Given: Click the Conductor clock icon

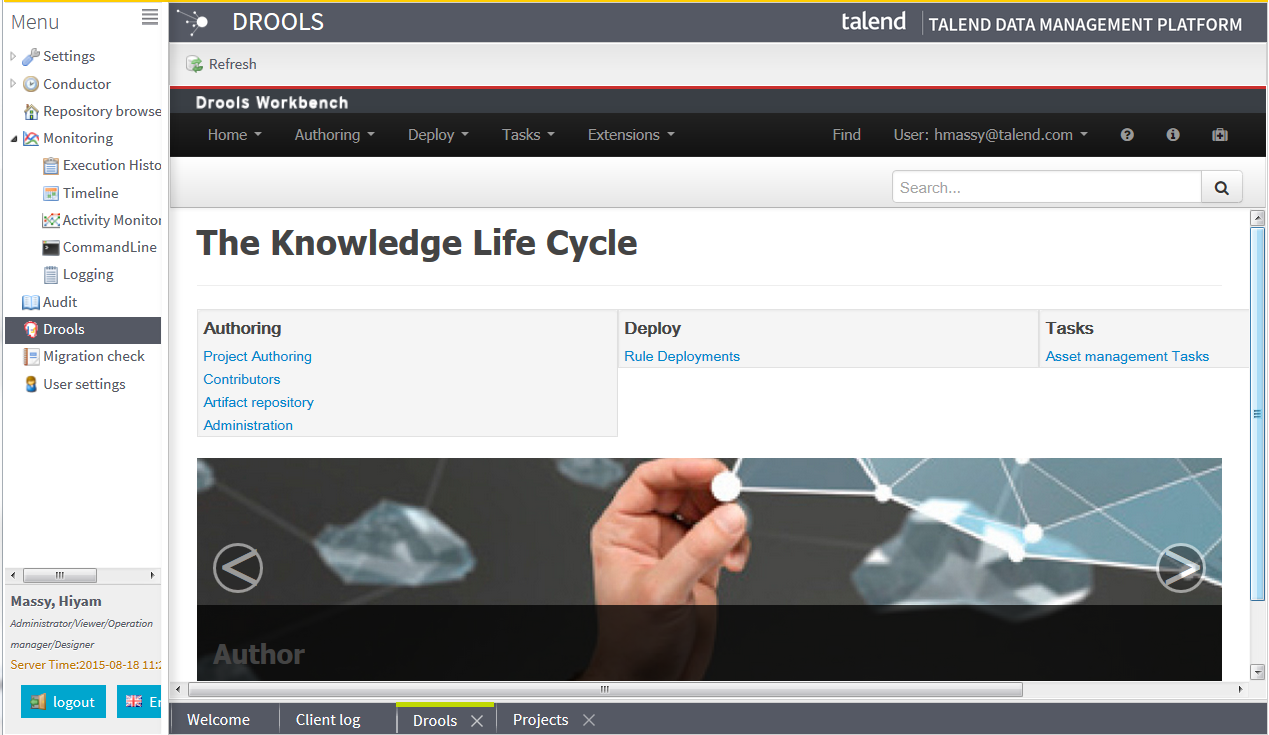Looking at the screenshot, I should [x=31, y=84].
